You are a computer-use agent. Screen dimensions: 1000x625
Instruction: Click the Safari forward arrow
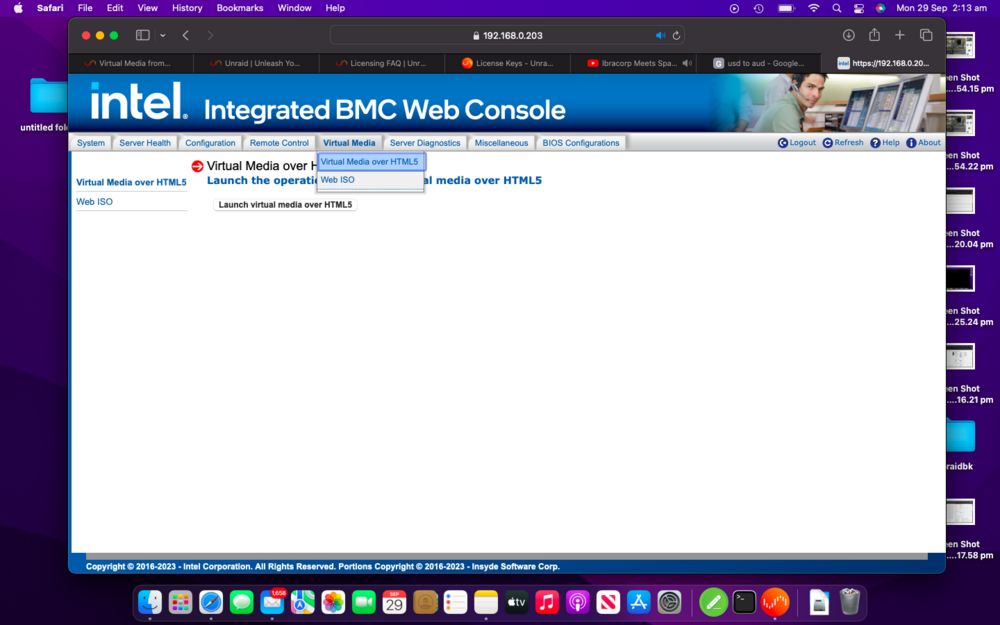pyautogui.click(x=210, y=36)
